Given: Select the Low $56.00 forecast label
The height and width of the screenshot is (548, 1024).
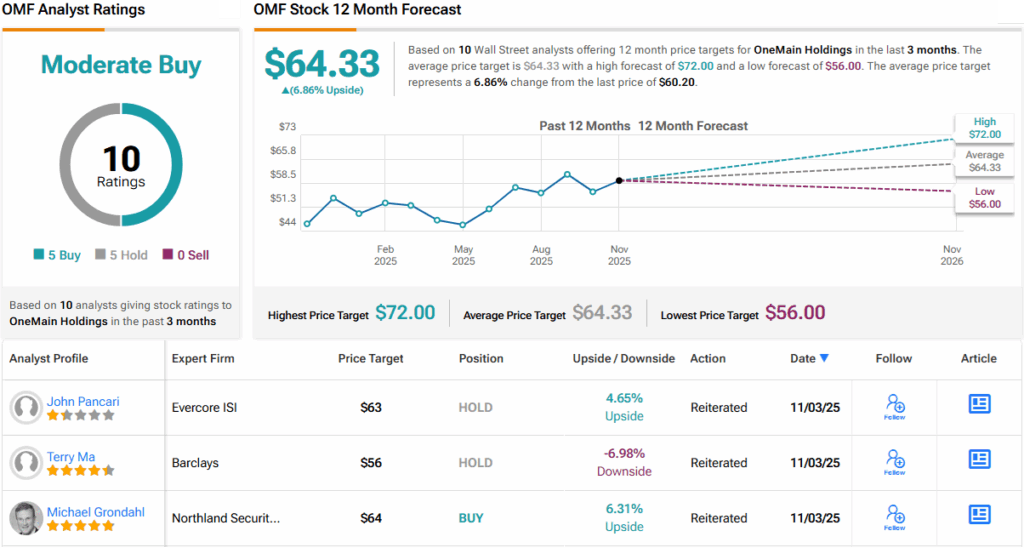Looking at the screenshot, I should tap(984, 197).
